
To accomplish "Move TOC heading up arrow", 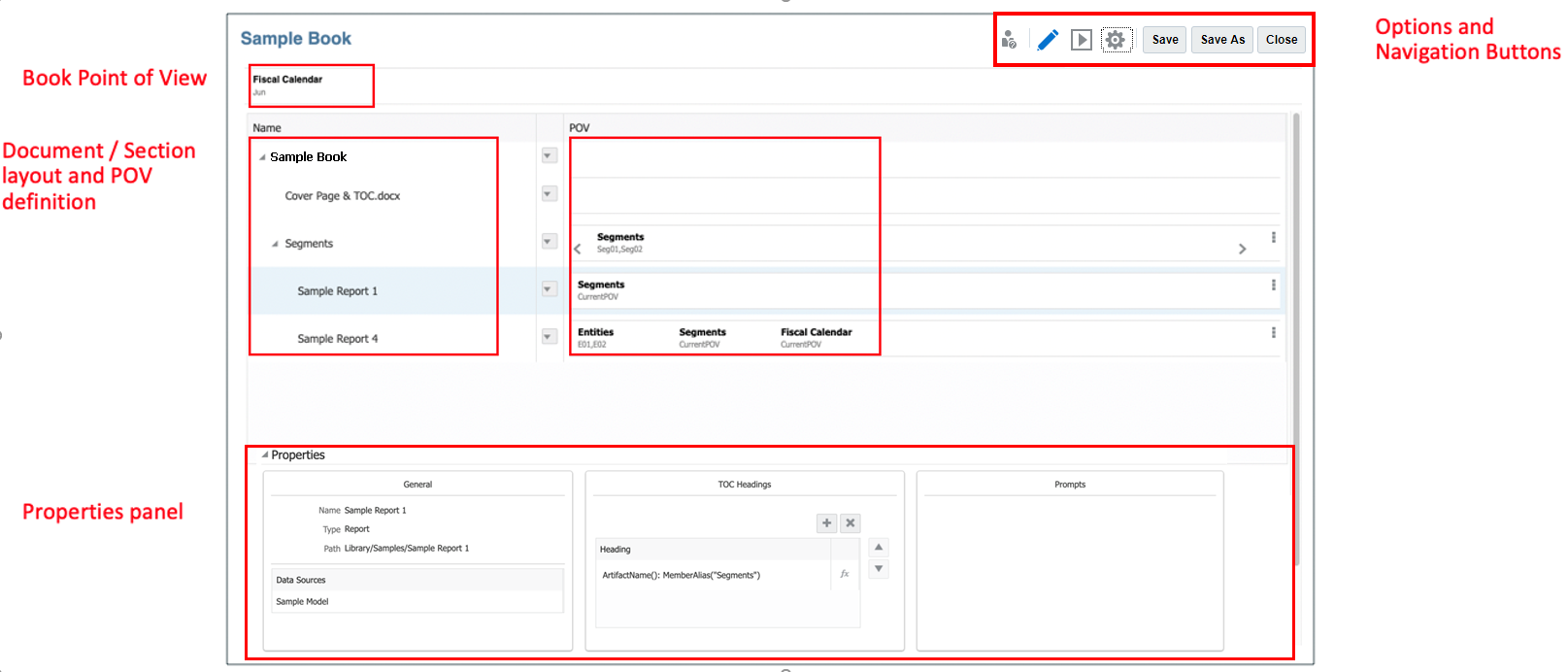I will click(x=879, y=548).
